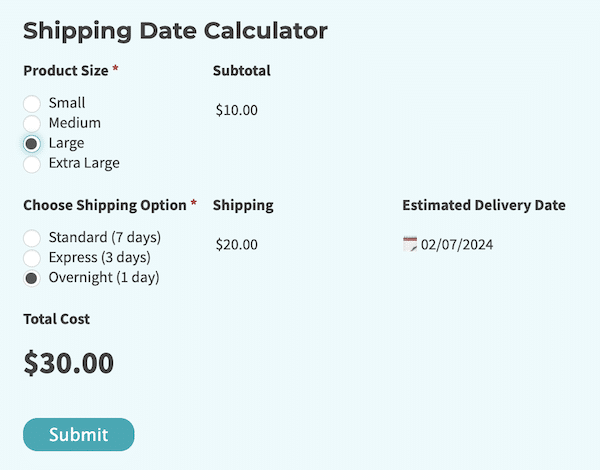600x470 pixels.
Task: Select Standard (7 days) shipping
Action: click(32, 238)
